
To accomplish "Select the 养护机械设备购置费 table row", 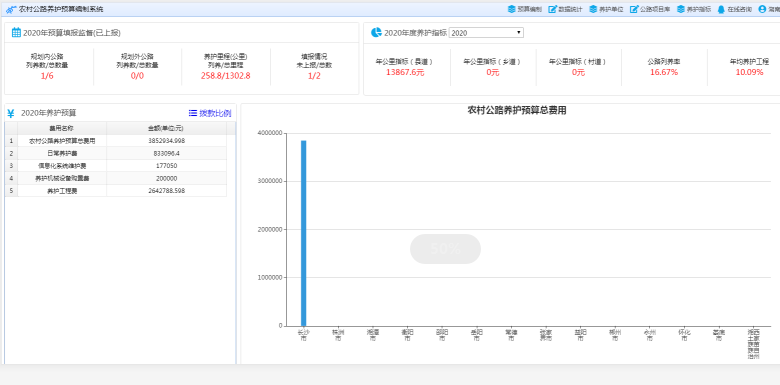I will pos(115,178).
